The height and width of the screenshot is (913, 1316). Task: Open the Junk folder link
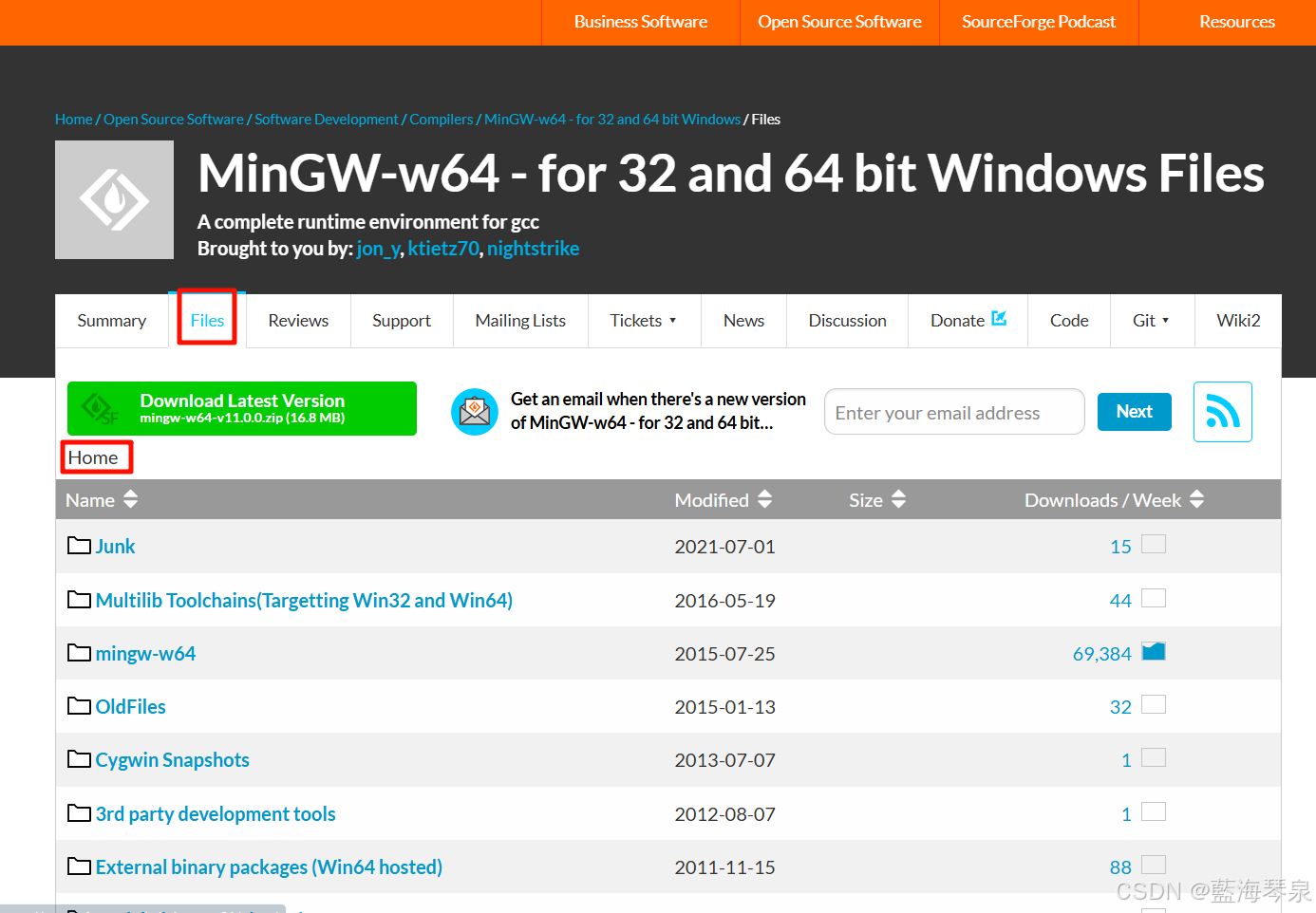click(x=115, y=547)
